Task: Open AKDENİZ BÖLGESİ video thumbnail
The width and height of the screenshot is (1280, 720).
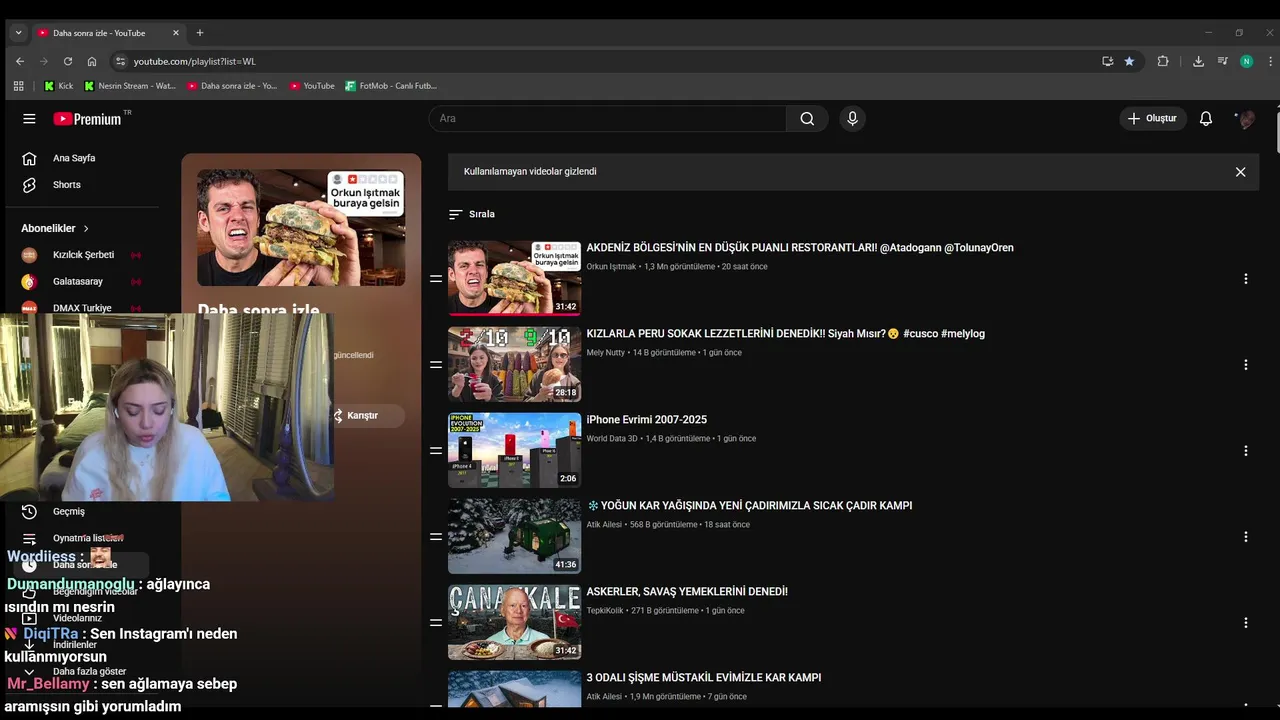Action: point(514,278)
